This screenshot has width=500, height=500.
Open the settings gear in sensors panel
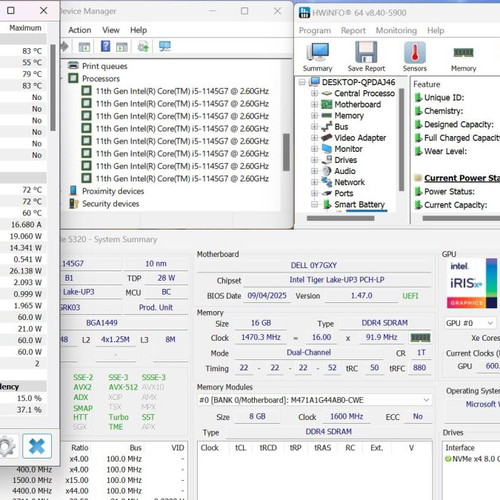click(7, 447)
